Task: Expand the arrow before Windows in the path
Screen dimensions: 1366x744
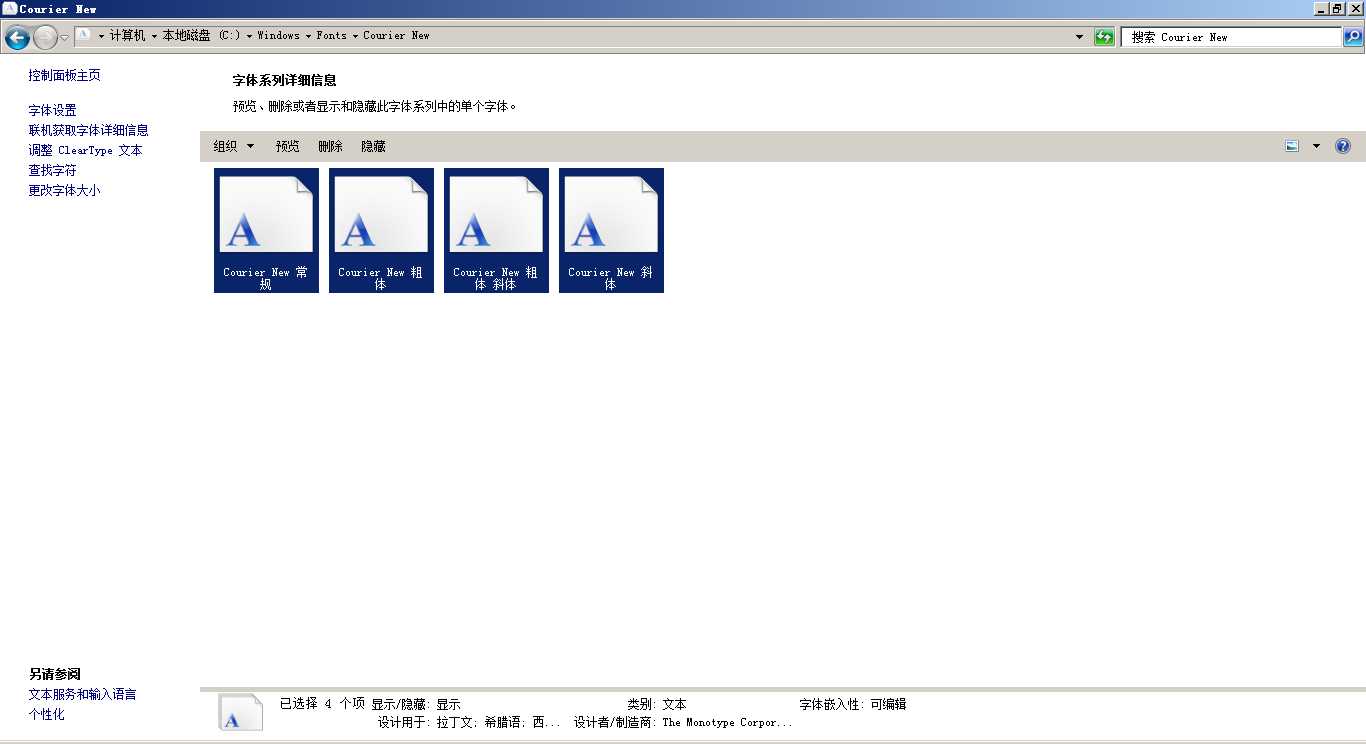Action: click(249, 36)
